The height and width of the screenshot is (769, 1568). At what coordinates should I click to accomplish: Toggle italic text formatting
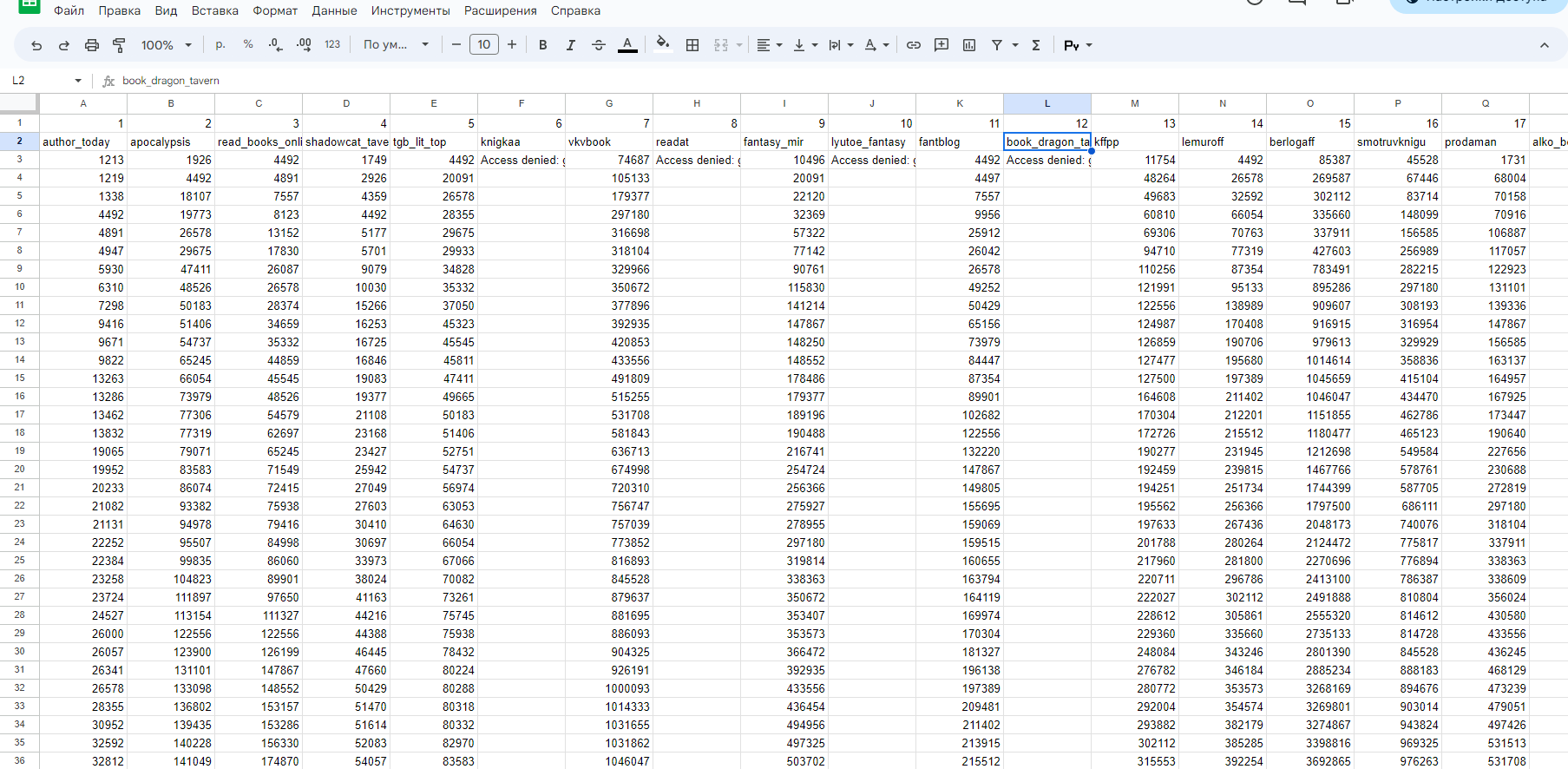(570, 45)
